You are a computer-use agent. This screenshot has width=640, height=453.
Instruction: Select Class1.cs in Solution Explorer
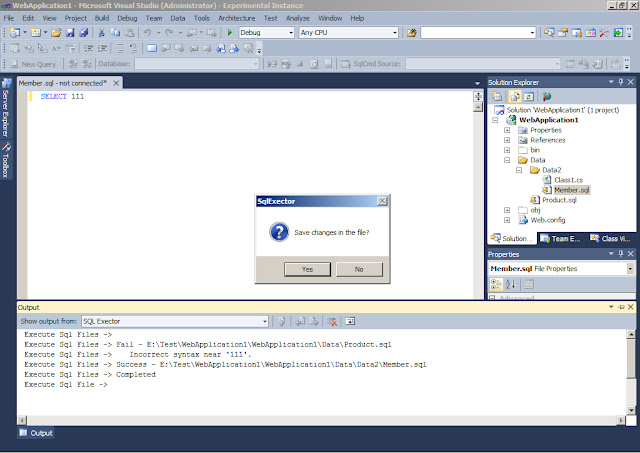point(569,180)
